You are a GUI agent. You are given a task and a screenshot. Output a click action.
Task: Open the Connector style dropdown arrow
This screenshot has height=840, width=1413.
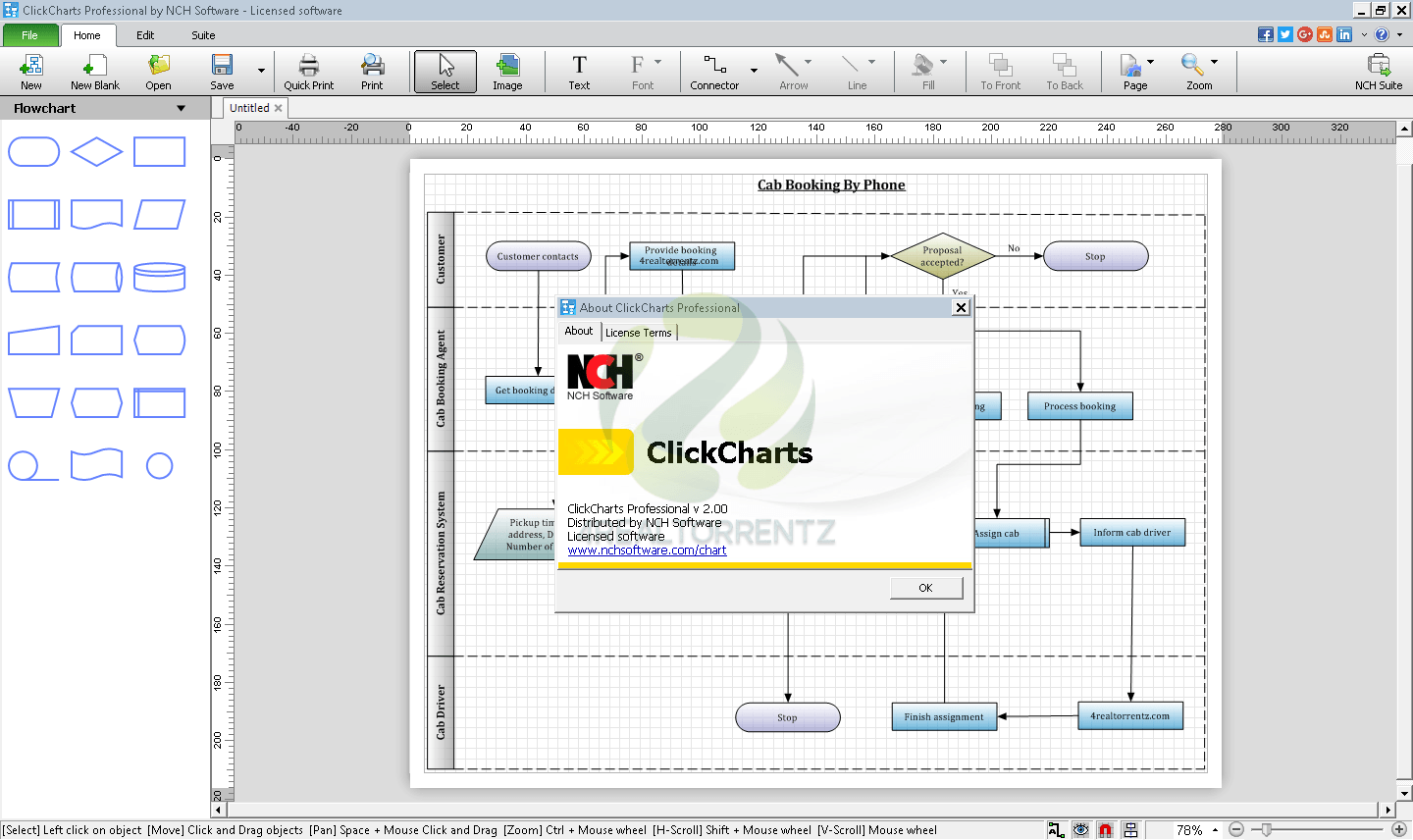[x=754, y=71]
